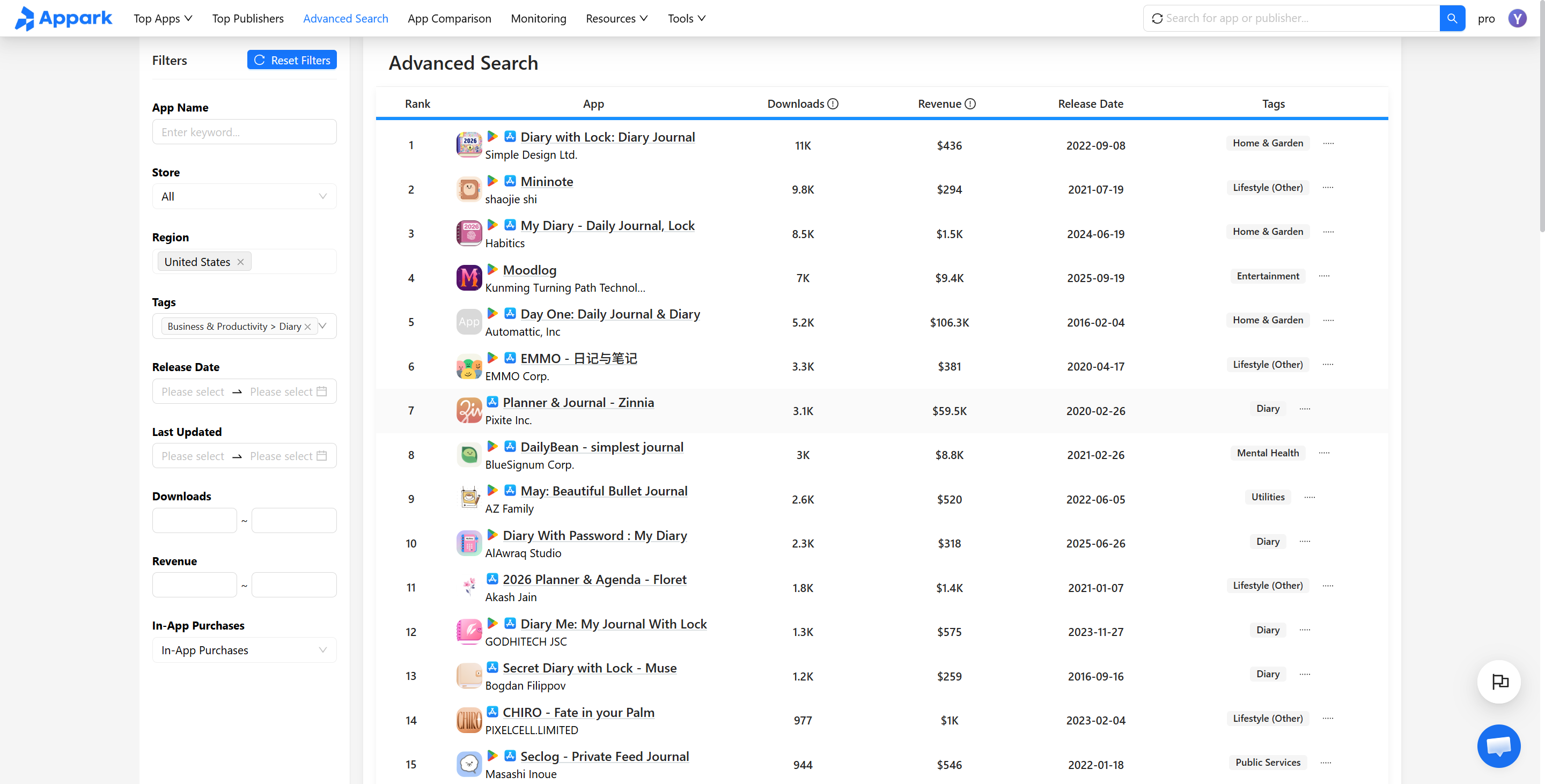Open the Region selector field

pos(244,262)
